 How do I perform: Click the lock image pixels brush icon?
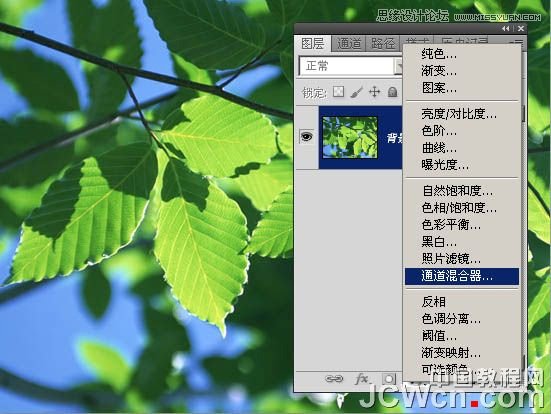356,92
